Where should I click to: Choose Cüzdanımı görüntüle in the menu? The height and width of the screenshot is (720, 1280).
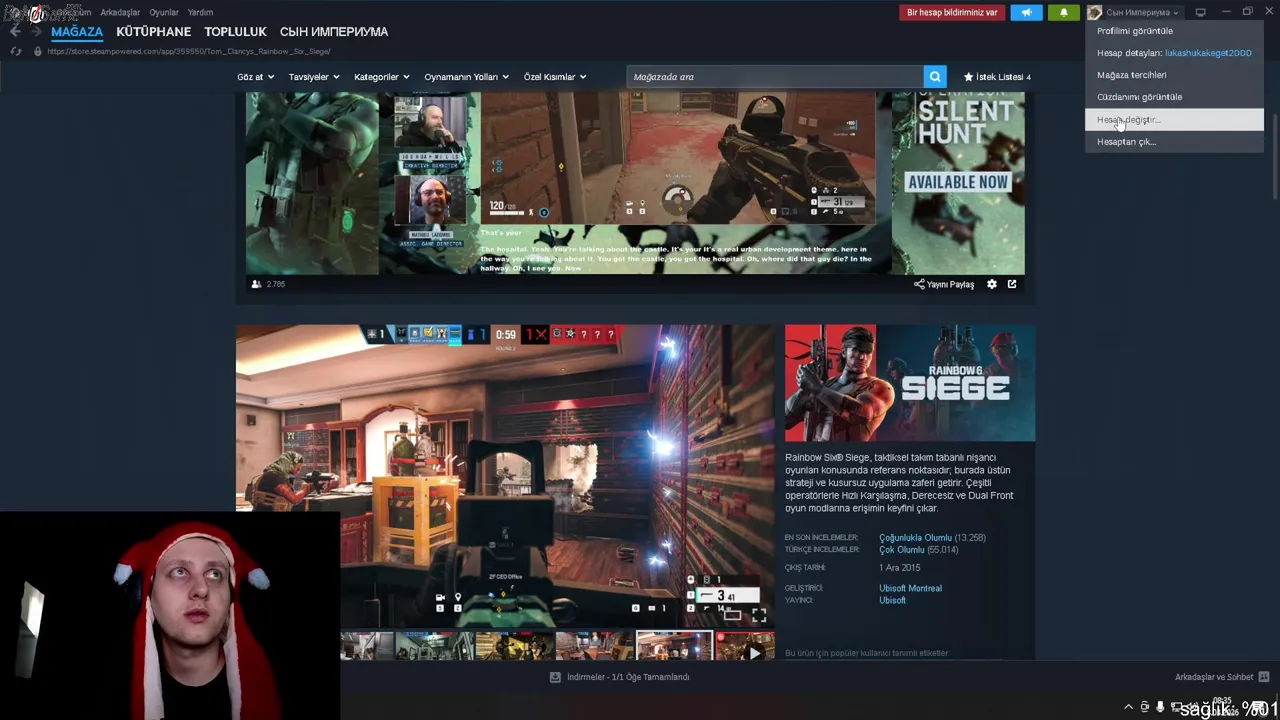(x=1174, y=97)
